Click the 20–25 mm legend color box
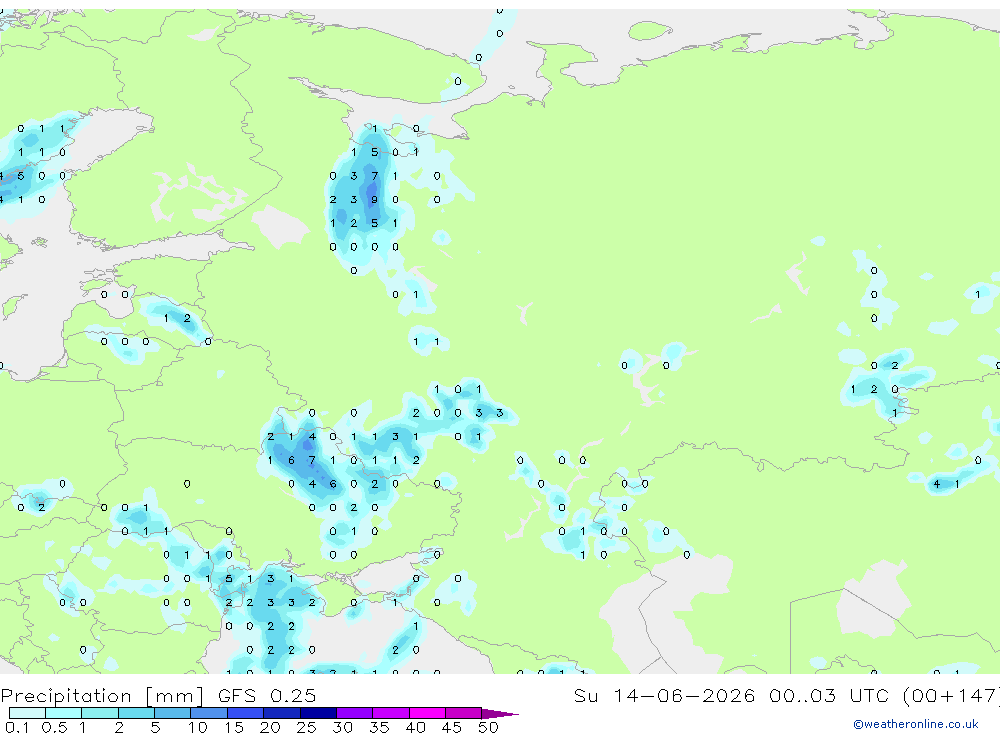This screenshot has height=733, width=1000. pyautogui.click(x=282, y=713)
